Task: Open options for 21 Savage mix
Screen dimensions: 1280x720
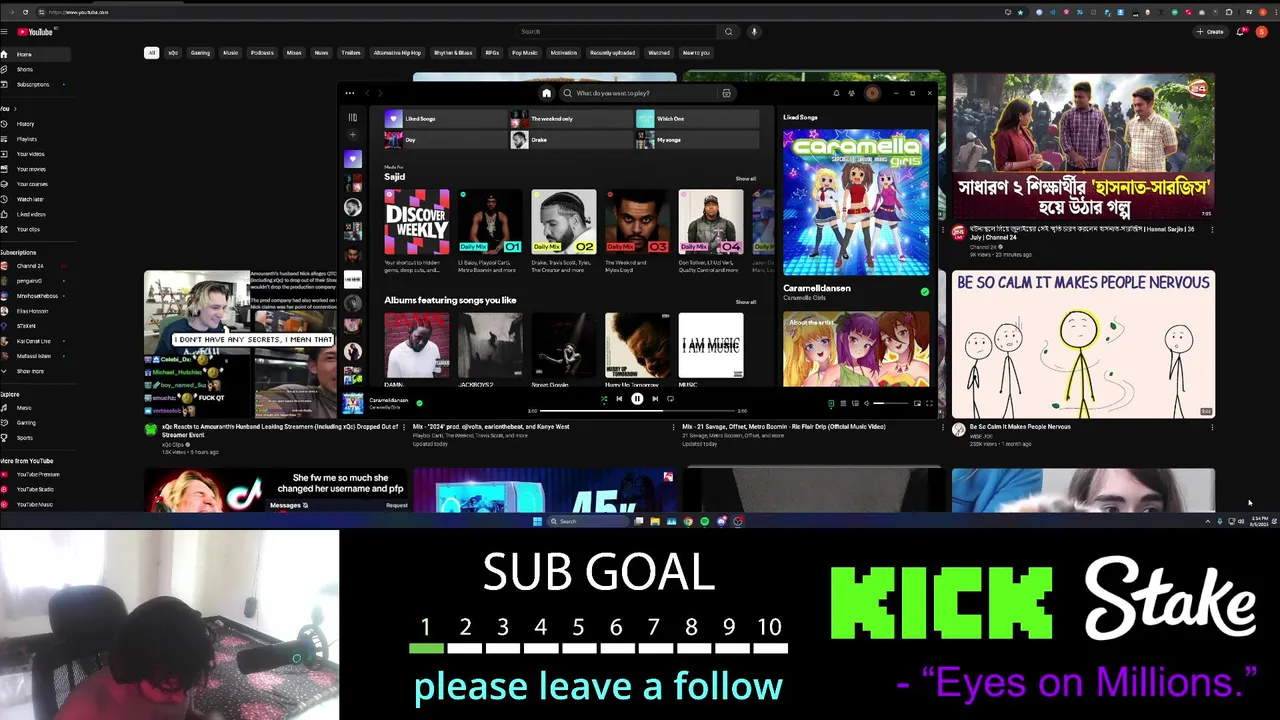Action: pyautogui.click(x=942, y=427)
